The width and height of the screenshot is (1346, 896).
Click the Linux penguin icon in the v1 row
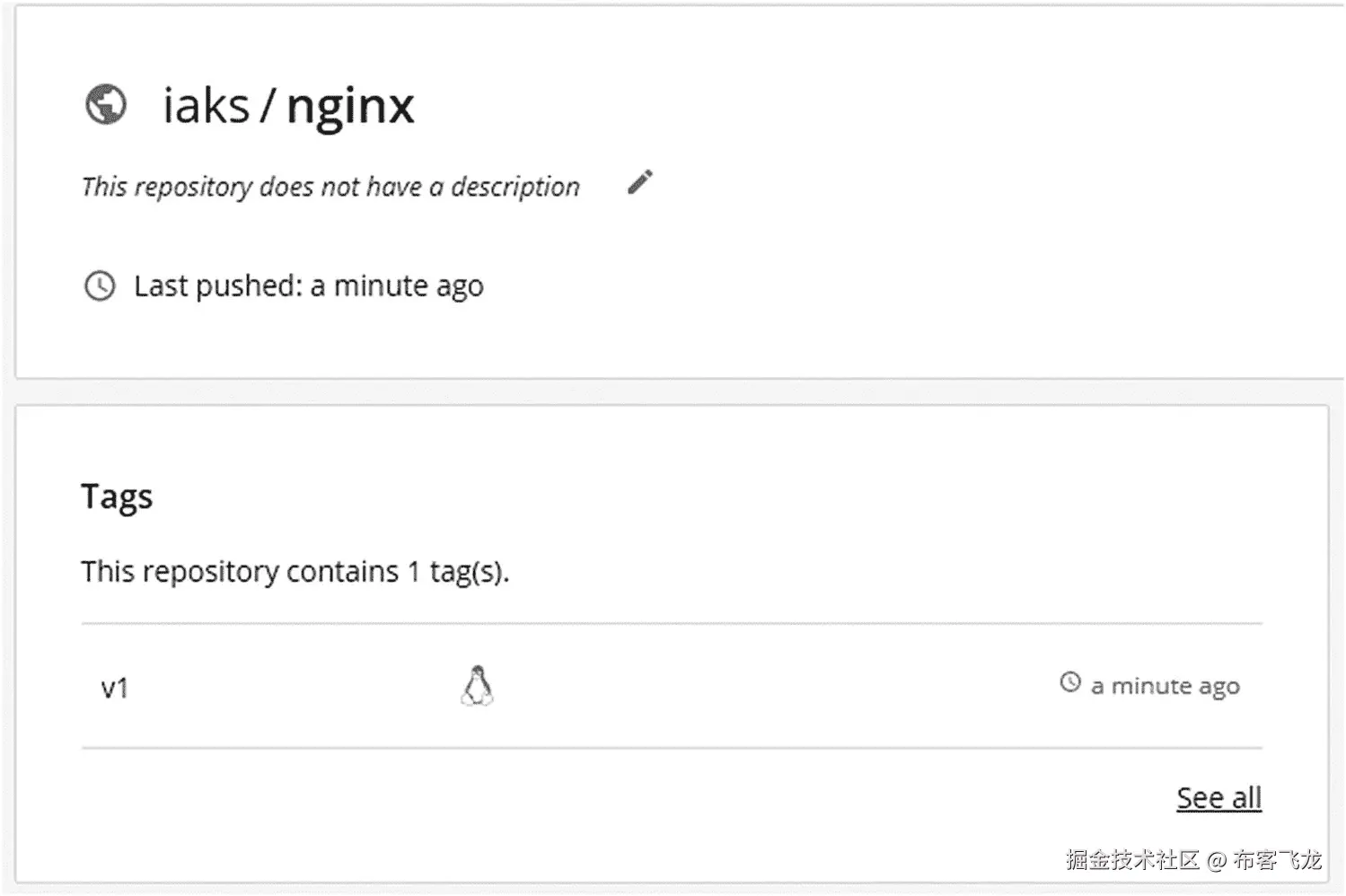[478, 686]
